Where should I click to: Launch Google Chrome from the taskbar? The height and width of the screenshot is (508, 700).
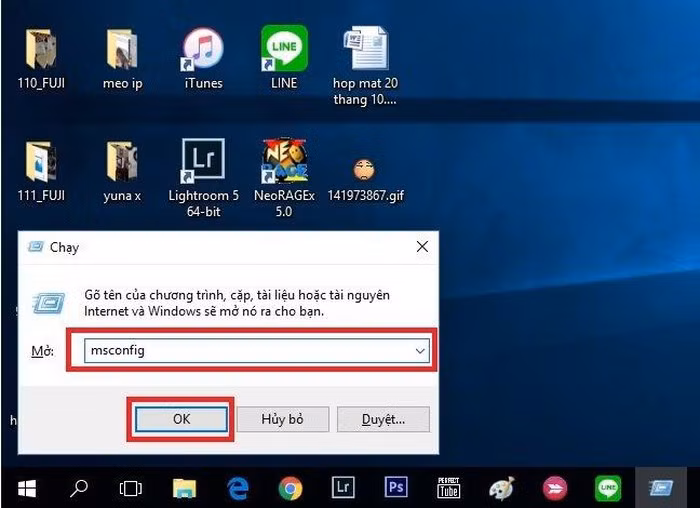click(x=290, y=488)
